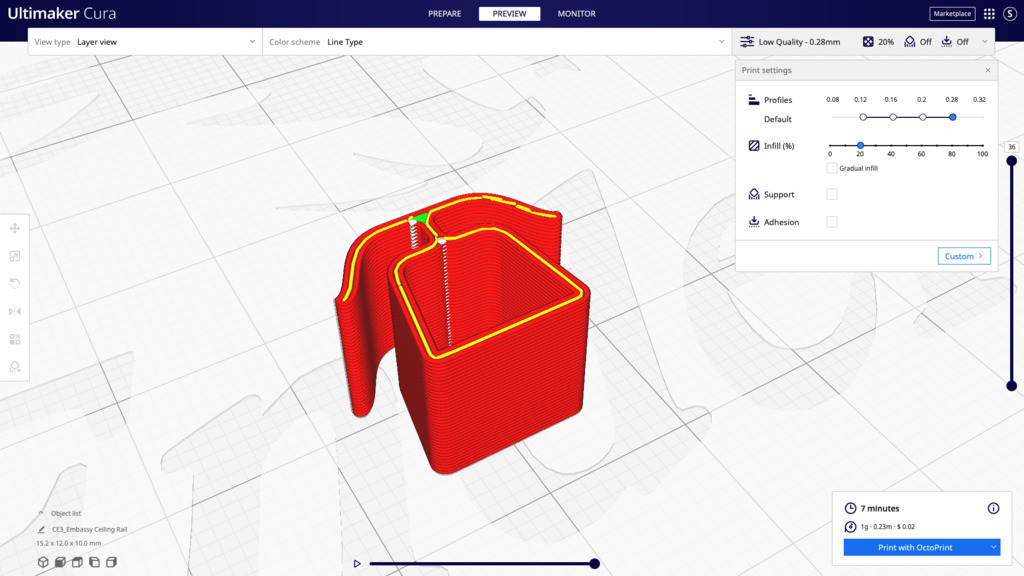Screen dimensions: 1024x576
Task: Select the 0.12 profile radio point
Action: pos(863,117)
